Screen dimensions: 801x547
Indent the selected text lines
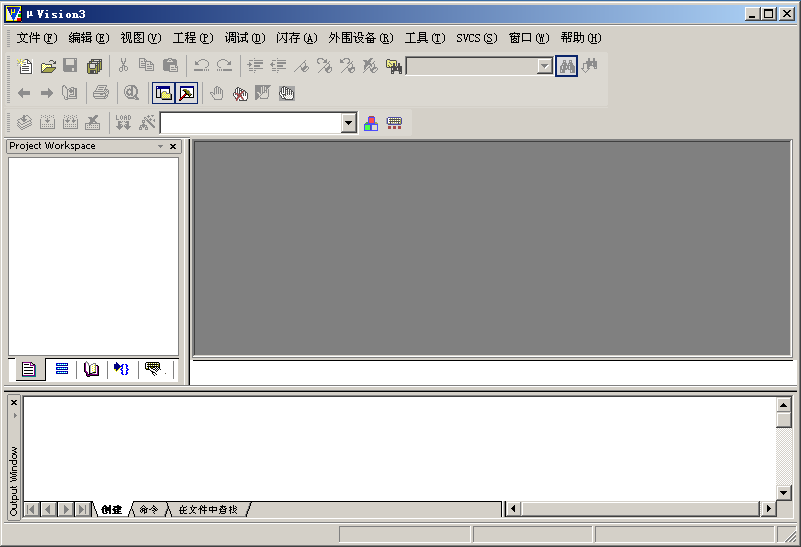[255, 65]
